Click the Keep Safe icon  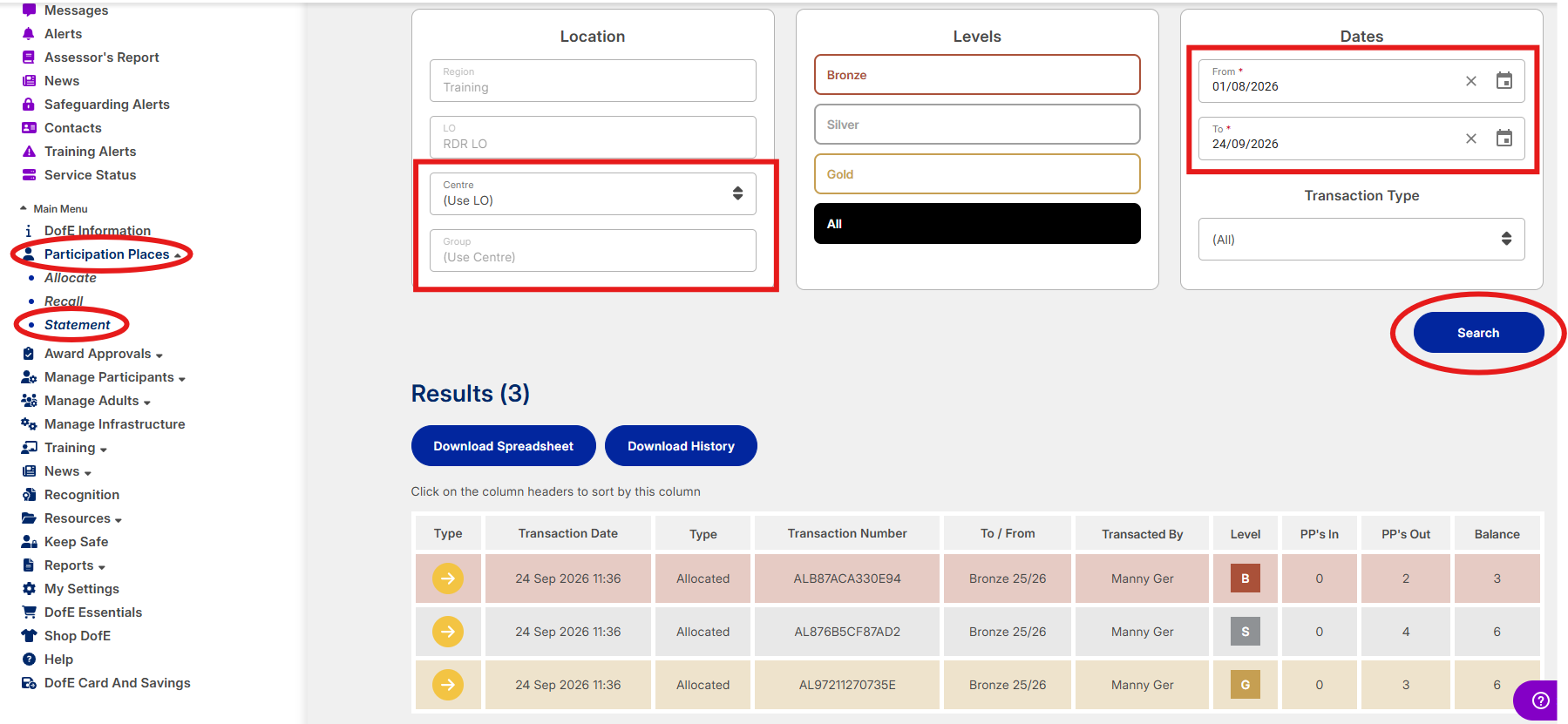29,542
